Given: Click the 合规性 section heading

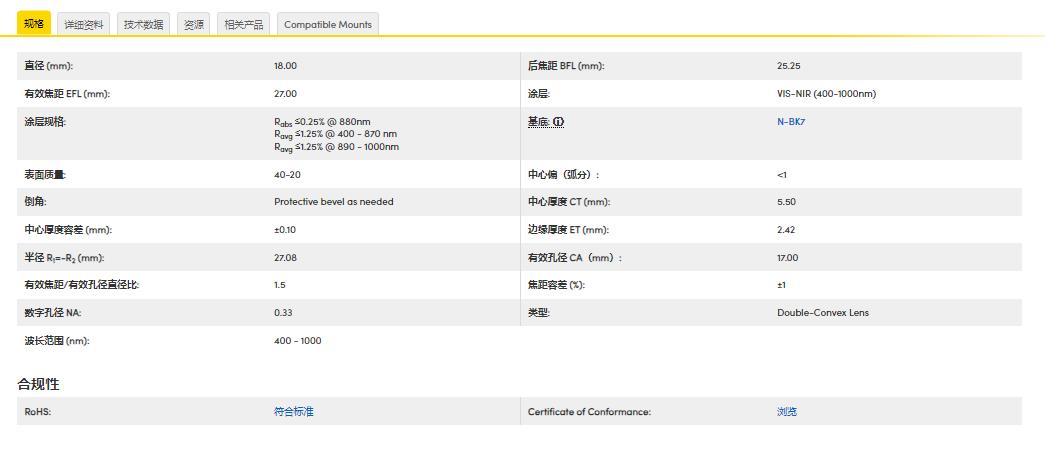Looking at the screenshot, I should (x=39, y=384).
